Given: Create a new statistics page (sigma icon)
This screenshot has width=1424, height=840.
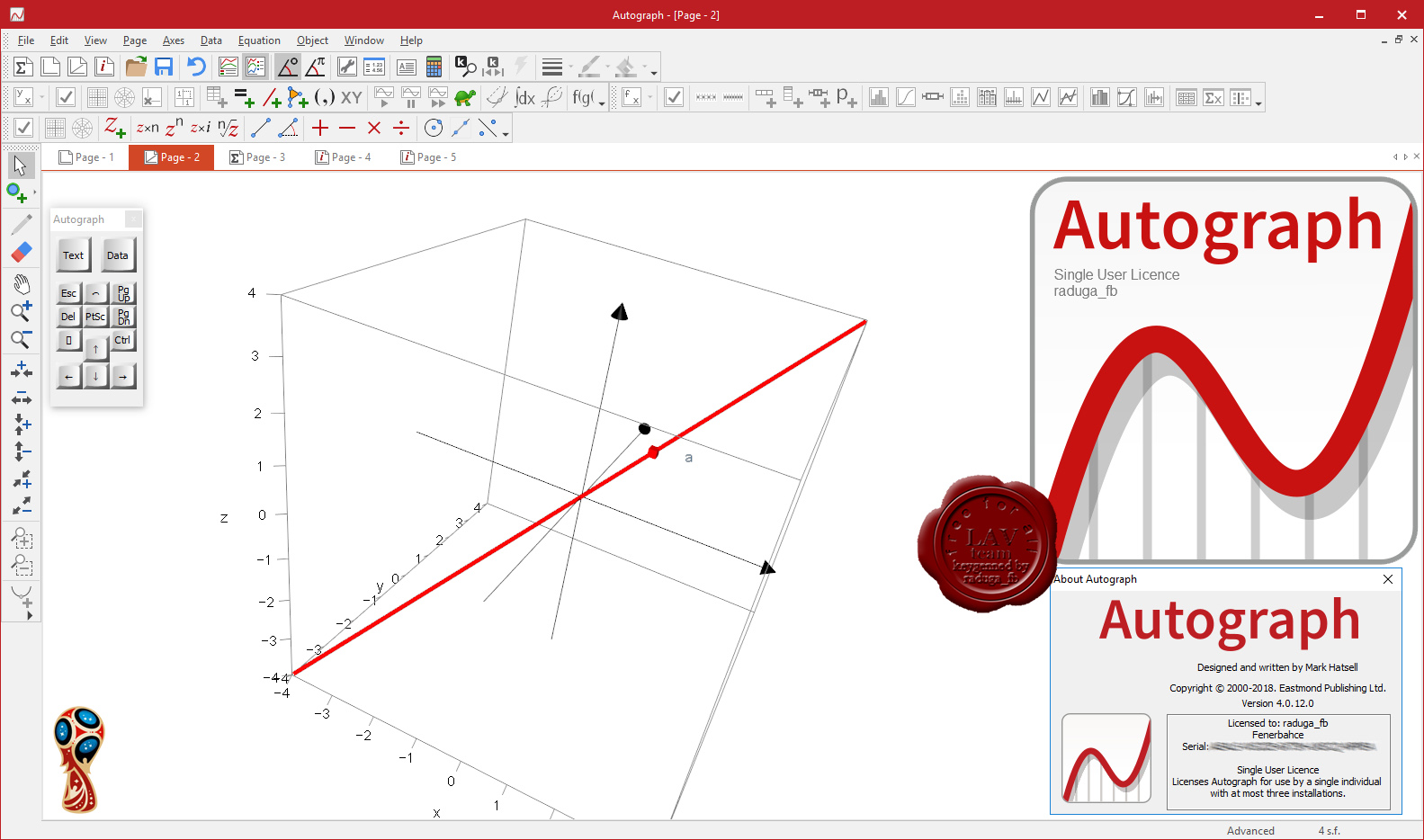Looking at the screenshot, I should pos(23,67).
